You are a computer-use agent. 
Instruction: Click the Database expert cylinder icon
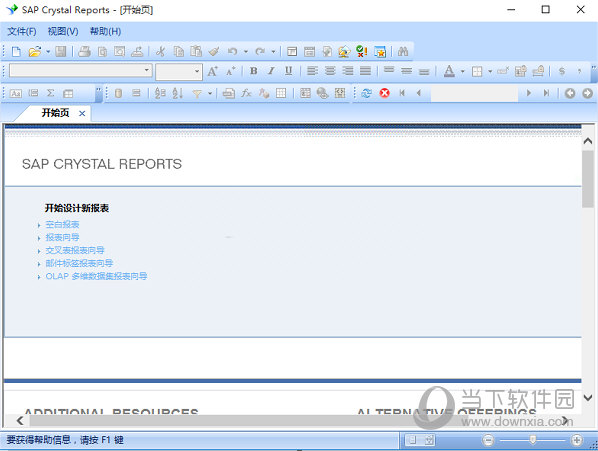coord(118,93)
